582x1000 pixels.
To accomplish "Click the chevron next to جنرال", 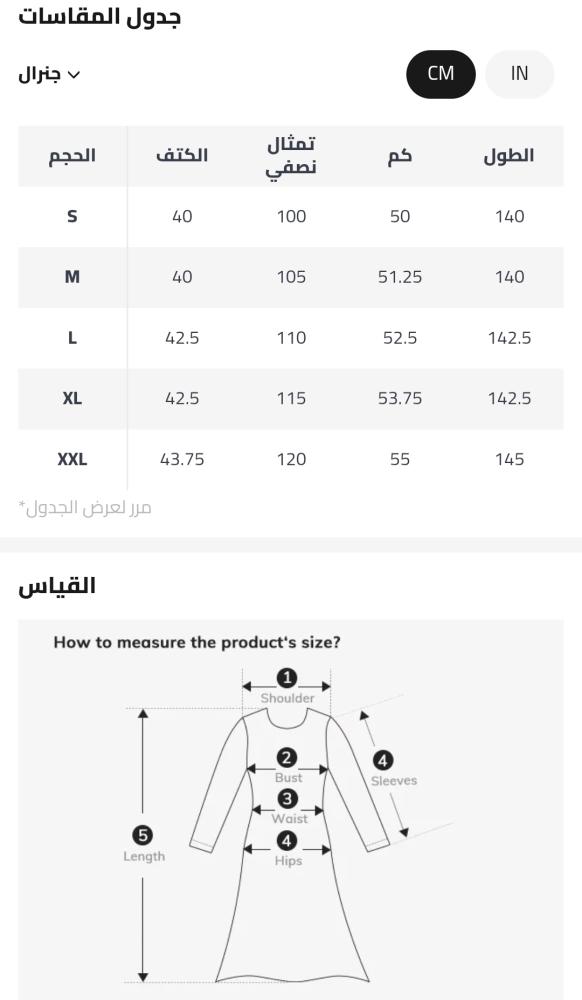I will pos(74,75).
